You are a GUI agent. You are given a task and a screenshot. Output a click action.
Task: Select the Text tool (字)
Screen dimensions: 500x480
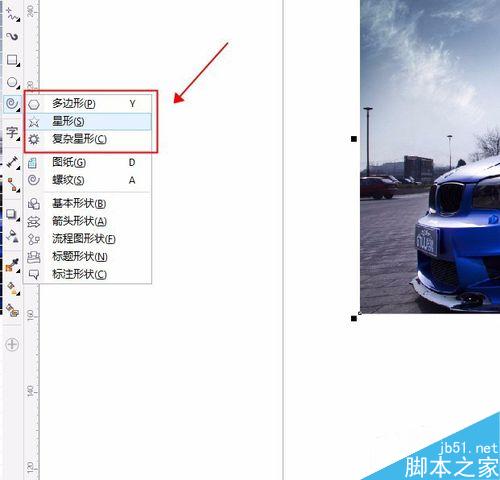[13, 133]
